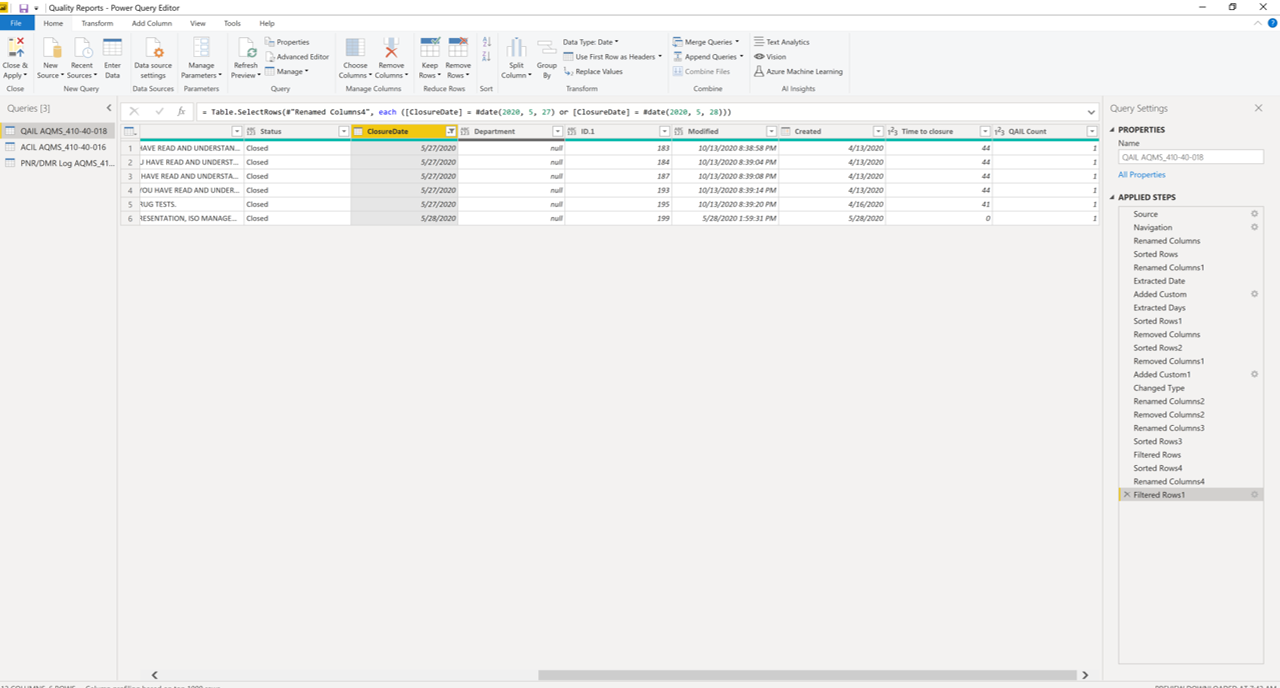Click the Enter Data table icon

(112, 47)
